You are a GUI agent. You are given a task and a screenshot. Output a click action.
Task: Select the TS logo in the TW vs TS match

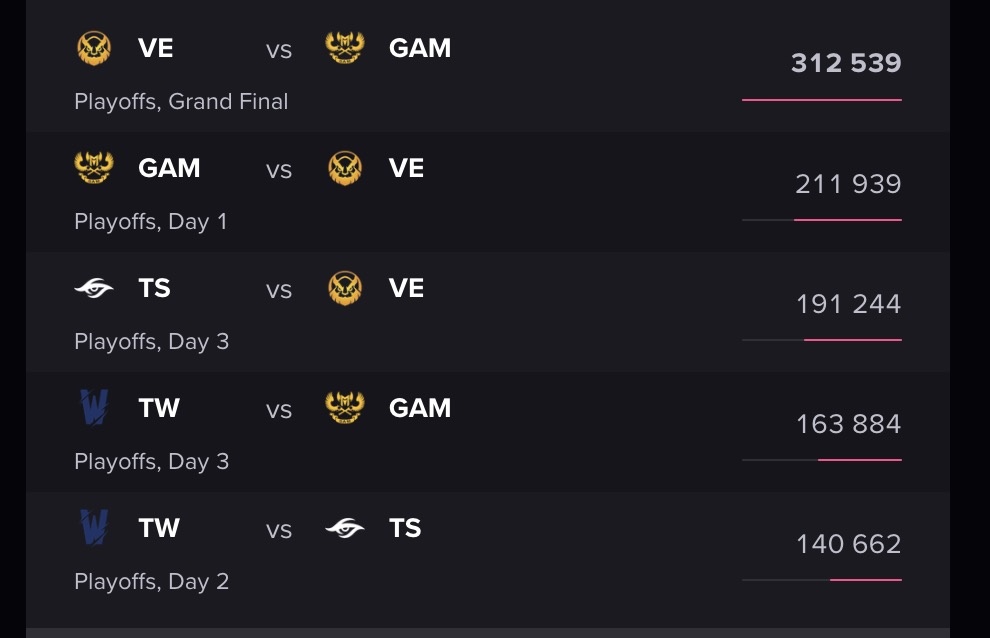click(345, 528)
